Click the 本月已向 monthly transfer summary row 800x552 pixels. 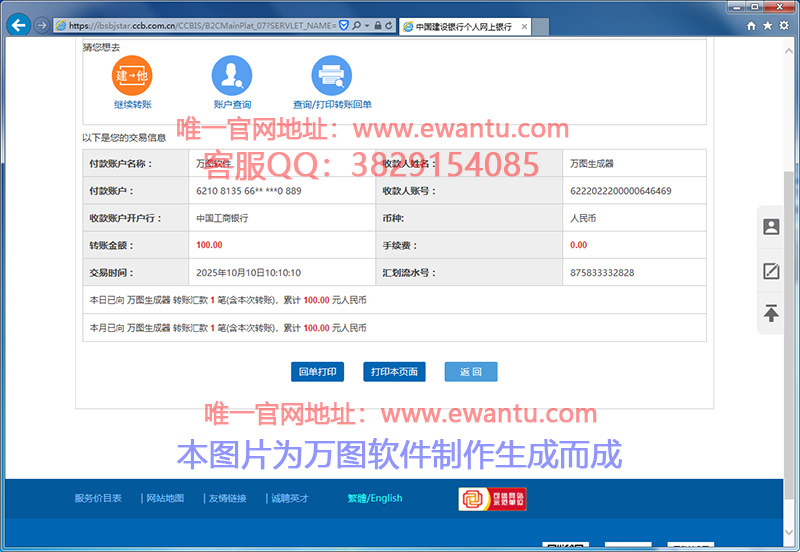(x=394, y=328)
